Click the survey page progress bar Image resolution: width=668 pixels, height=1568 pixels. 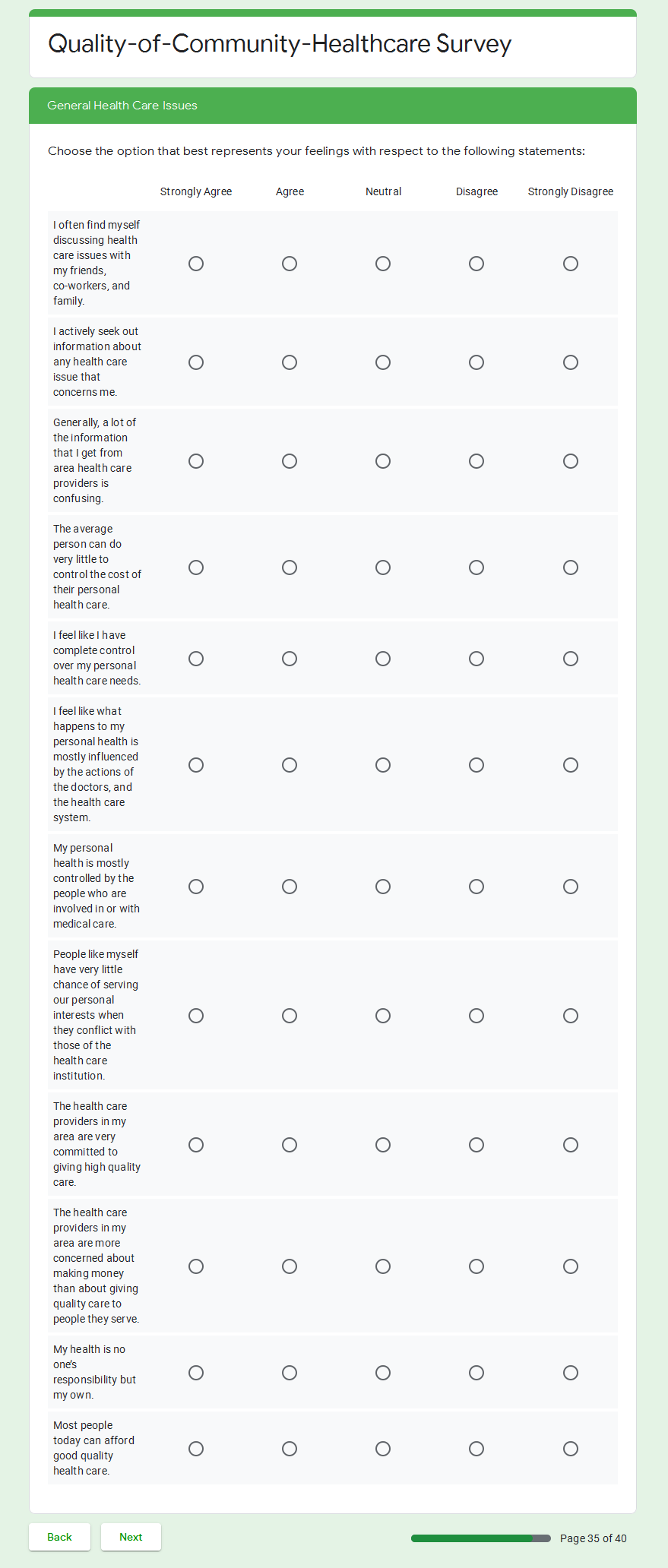coord(480,1538)
